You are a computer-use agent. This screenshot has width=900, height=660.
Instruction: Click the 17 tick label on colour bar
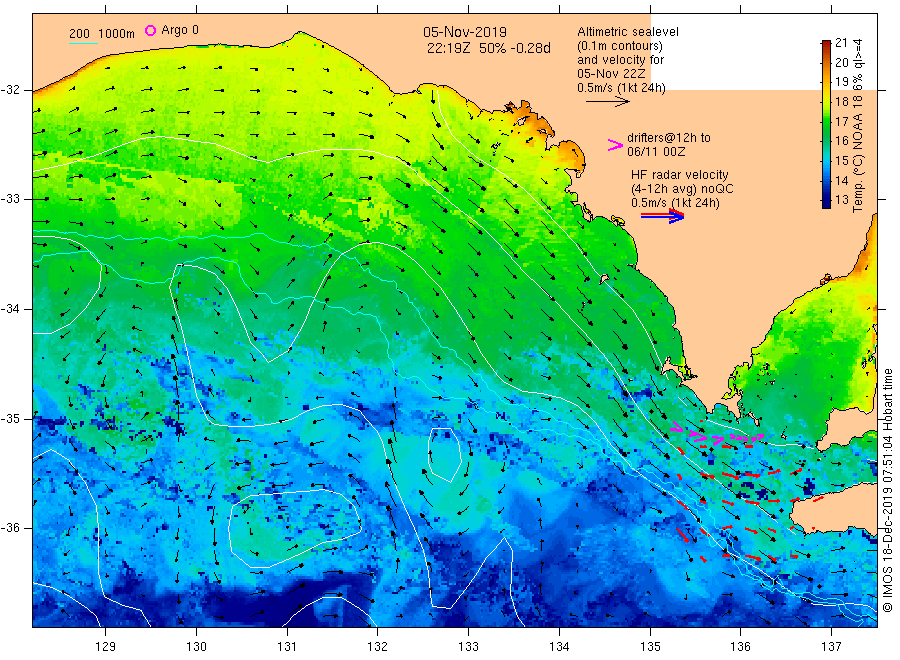pyautogui.click(x=841, y=121)
